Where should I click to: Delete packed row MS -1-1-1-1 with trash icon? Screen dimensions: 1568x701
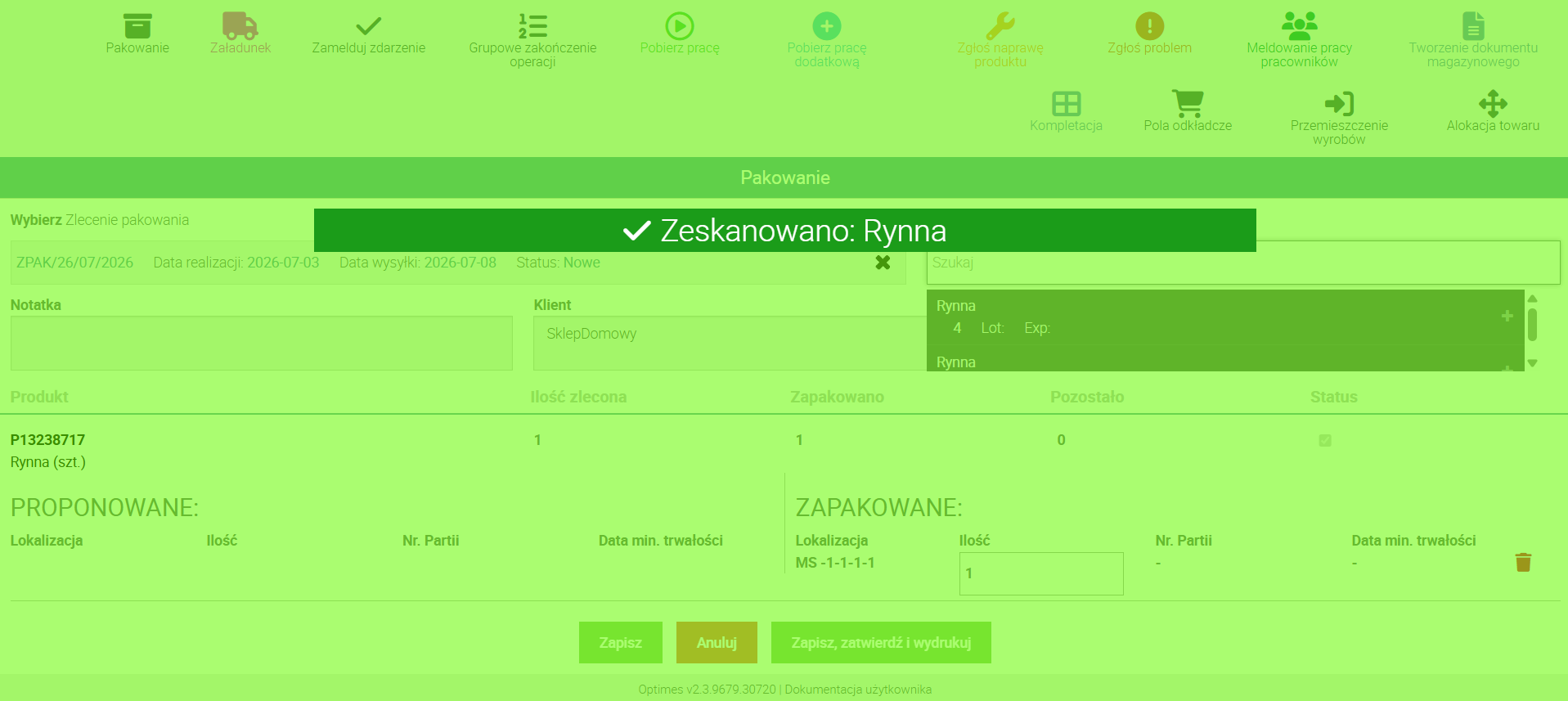point(1523,562)
